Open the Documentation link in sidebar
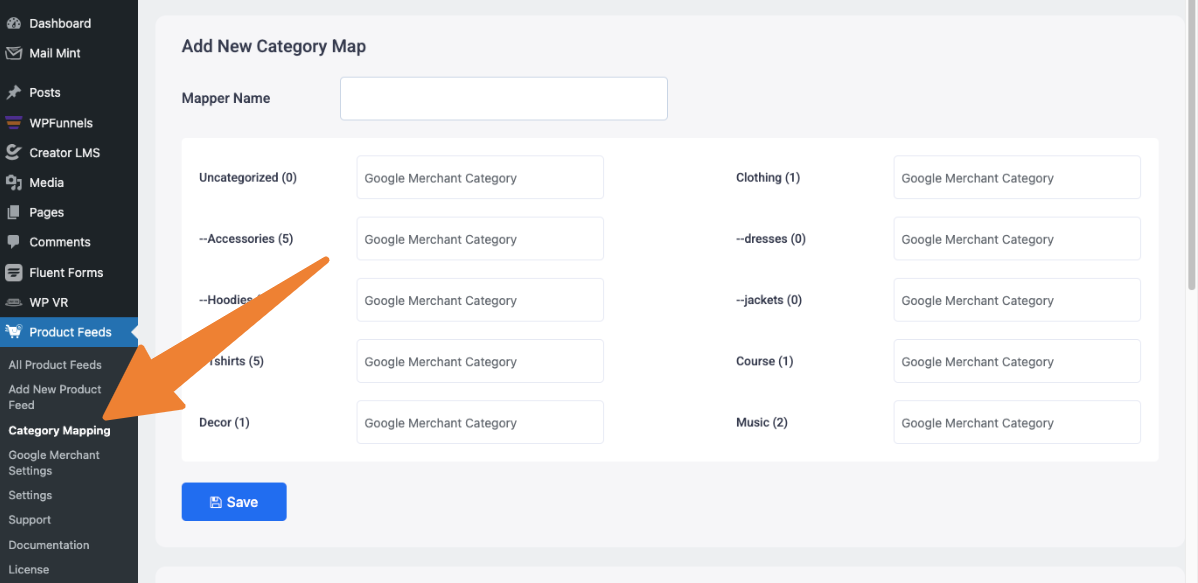Image resolution: width=1198 pixels, height=583 pixels. (x=49, y=545)
